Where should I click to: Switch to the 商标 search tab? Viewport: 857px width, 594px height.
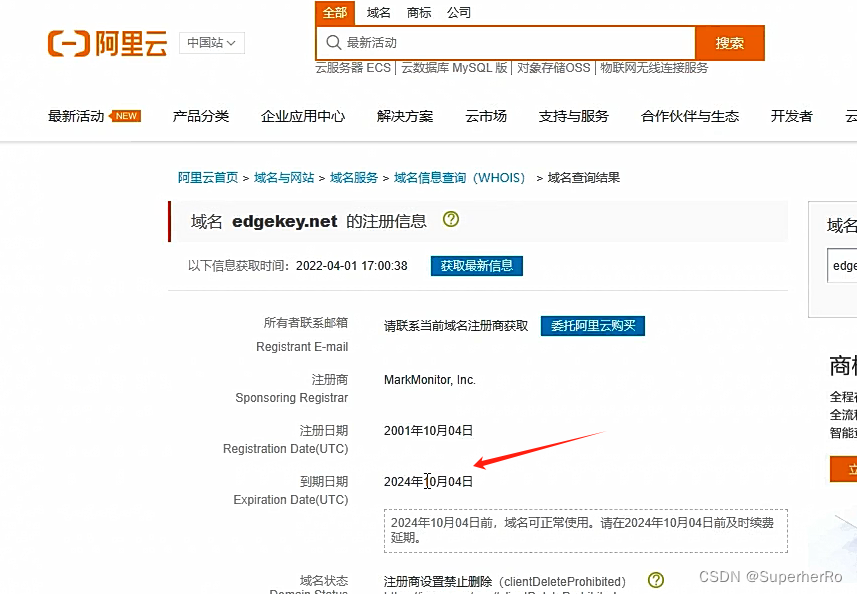point(419,12)
